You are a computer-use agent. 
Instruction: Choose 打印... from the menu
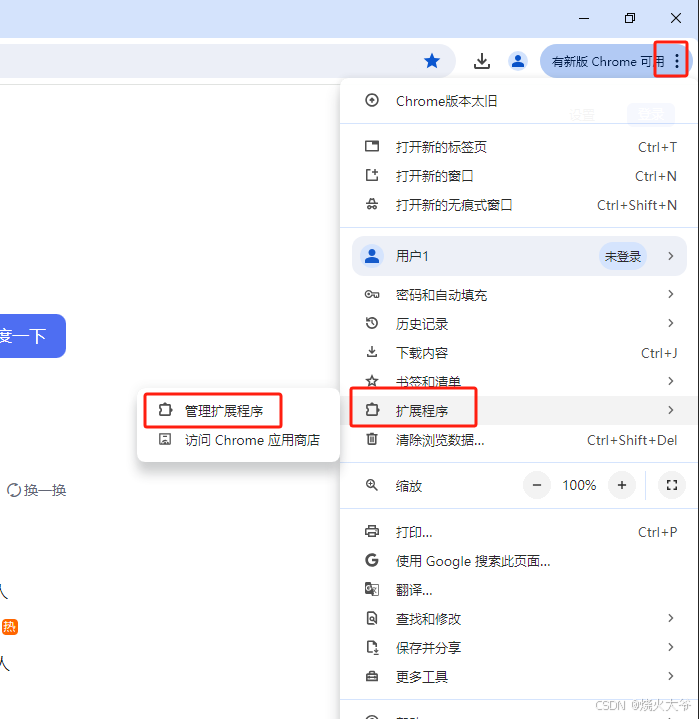point(519,532)
